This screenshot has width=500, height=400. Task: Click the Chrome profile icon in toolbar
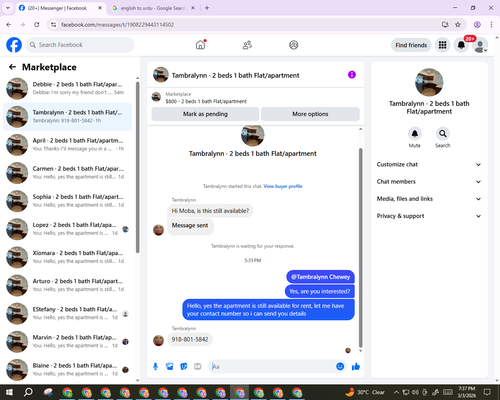coord(477,25)
